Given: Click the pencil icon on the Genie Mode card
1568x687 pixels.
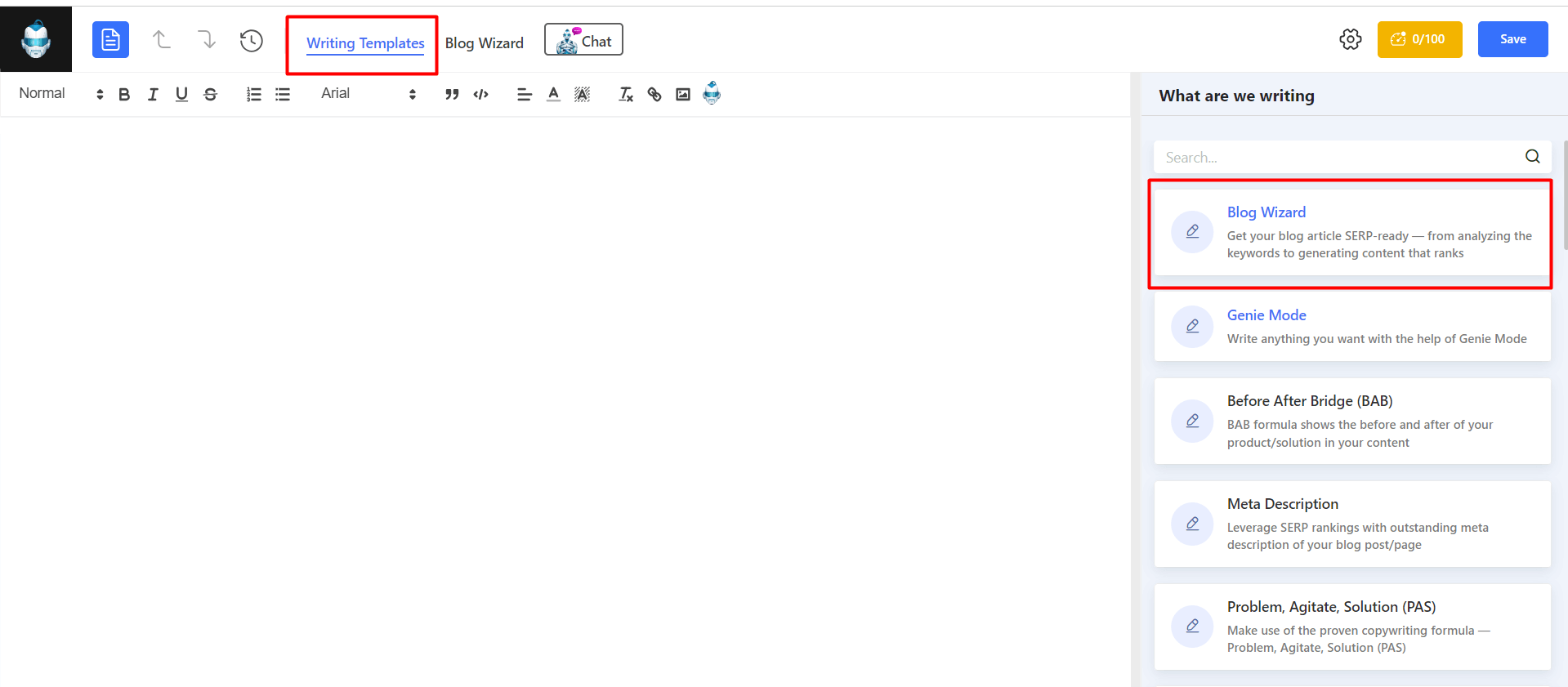Looking at the screenshot, I should 1193,327.
